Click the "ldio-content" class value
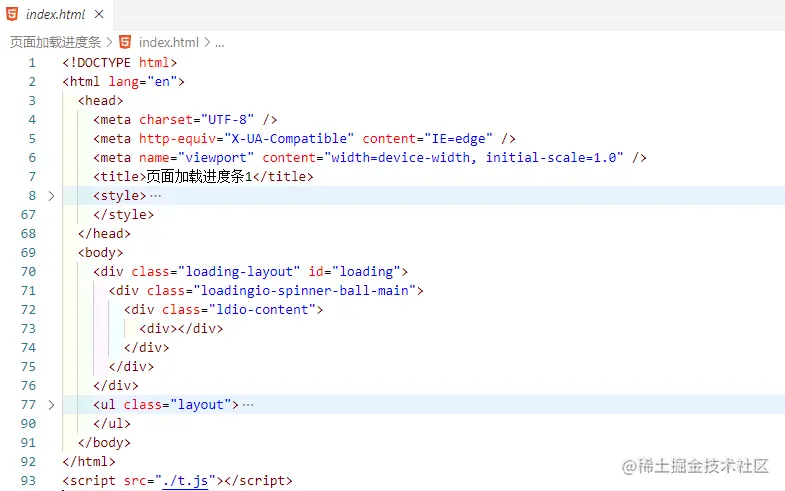 point(262,310)
